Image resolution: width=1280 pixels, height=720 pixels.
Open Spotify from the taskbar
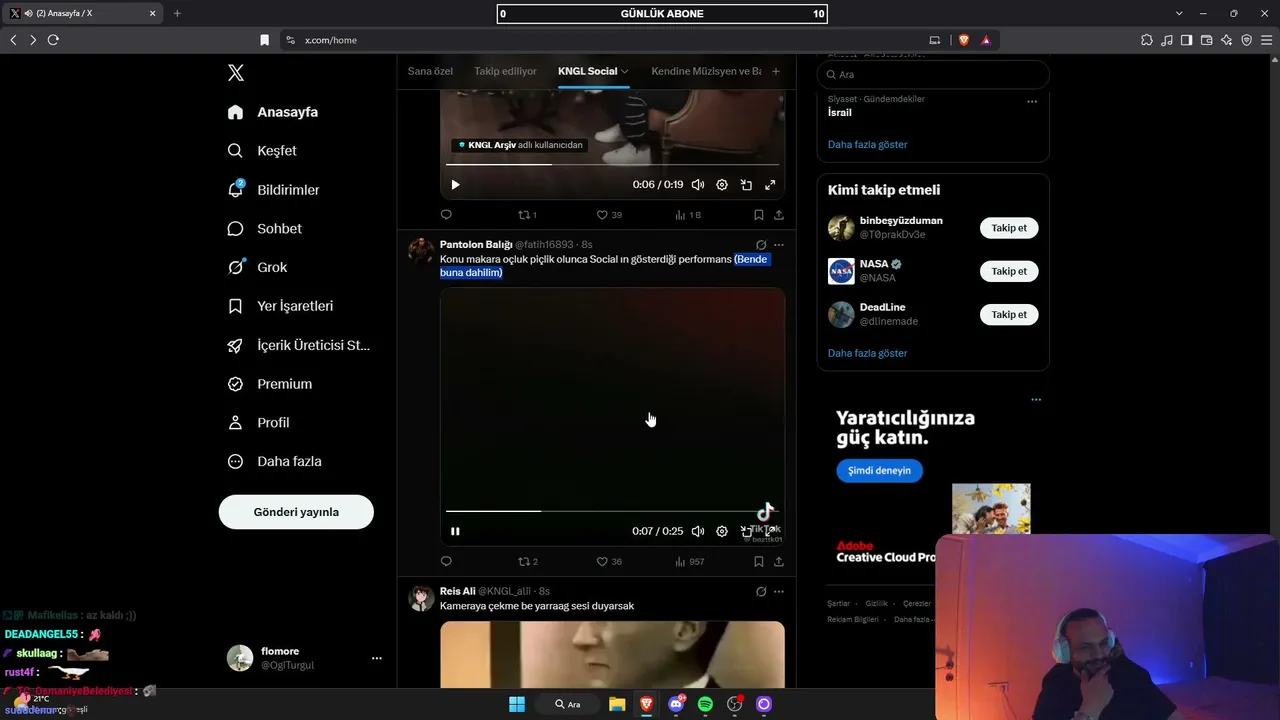coord(705,704)
